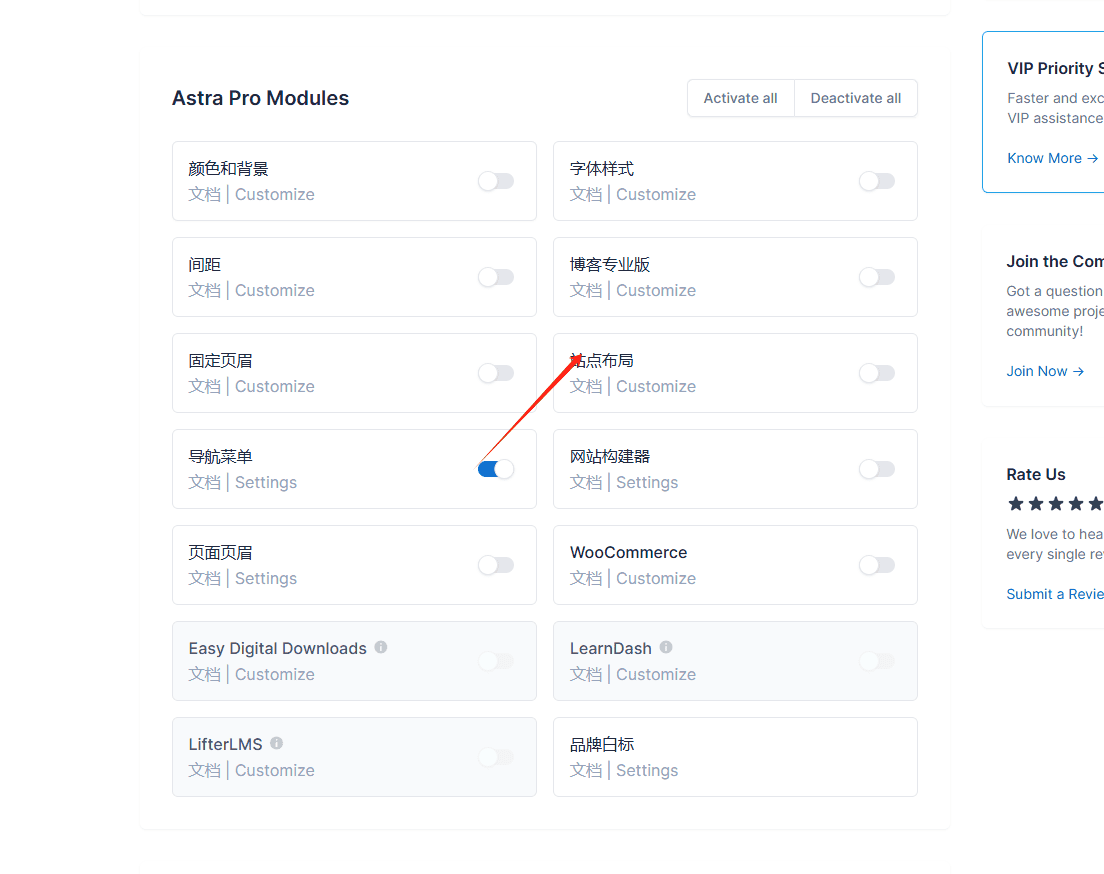Open 文档 link for LearnDash
The height and width of the screenshot is (874, 1104).
(586, 674)
